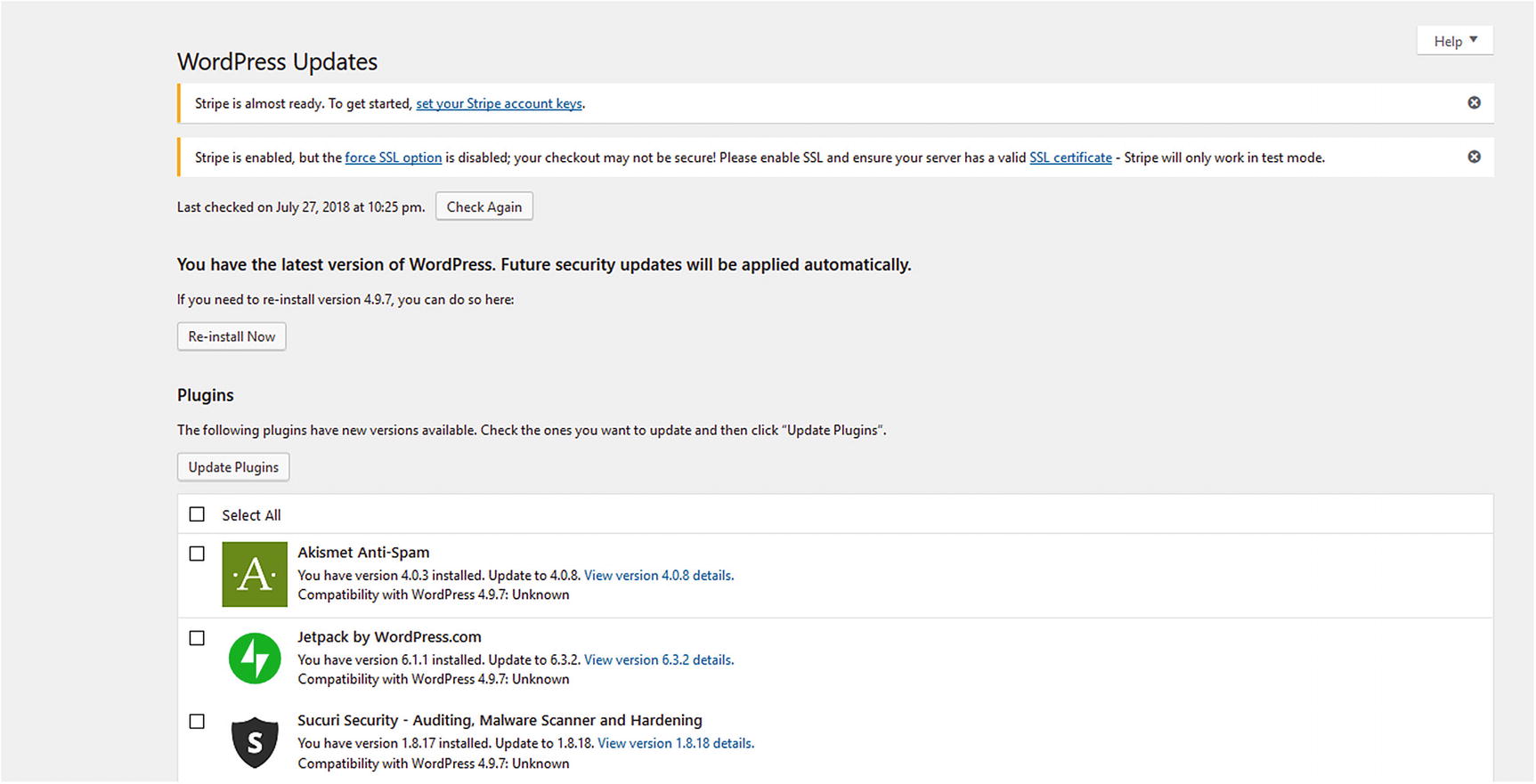Click the Sucuri Security shield icon
Image resolution: width=1536 pixels, height=784 pixels.
coord(255,742)
